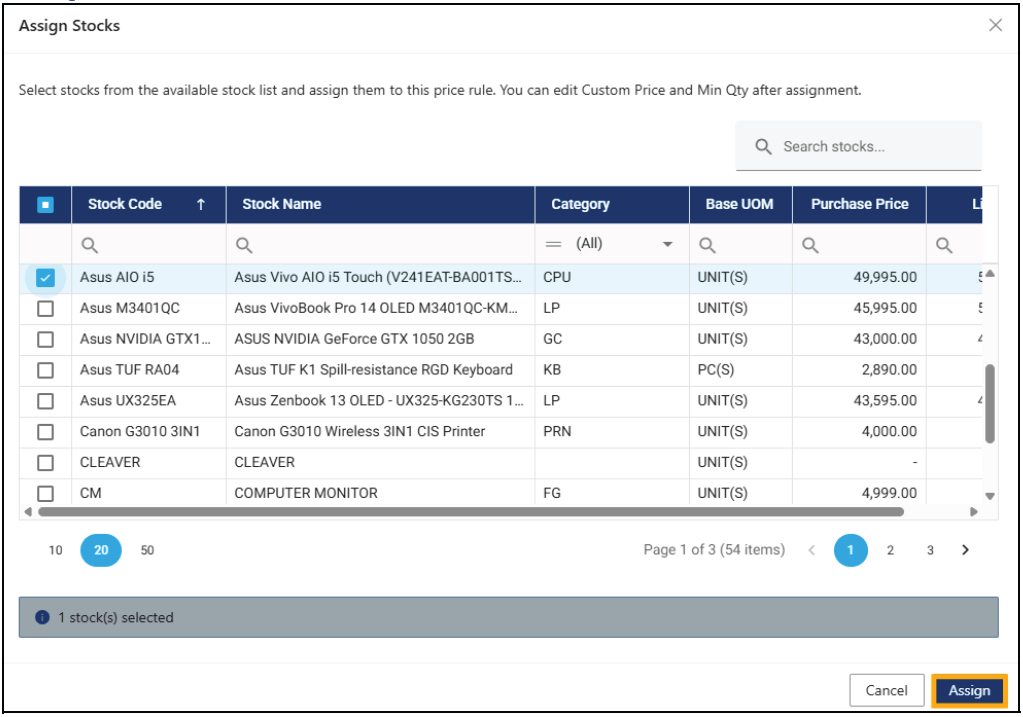Cancel the stock assignment
This screenshot has width=1023, height=717.
click(x=886, y=690)
